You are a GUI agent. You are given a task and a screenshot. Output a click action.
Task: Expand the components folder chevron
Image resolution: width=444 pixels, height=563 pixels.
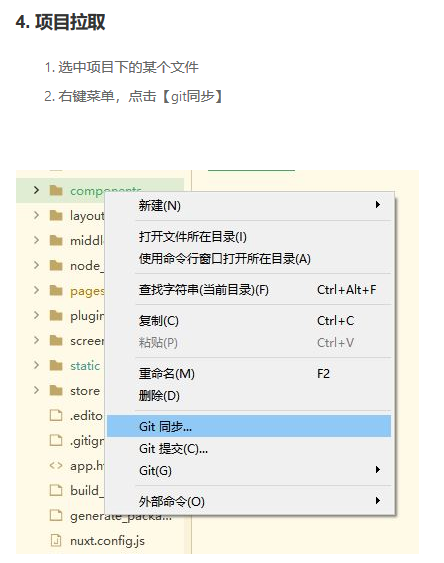(36, 190)
